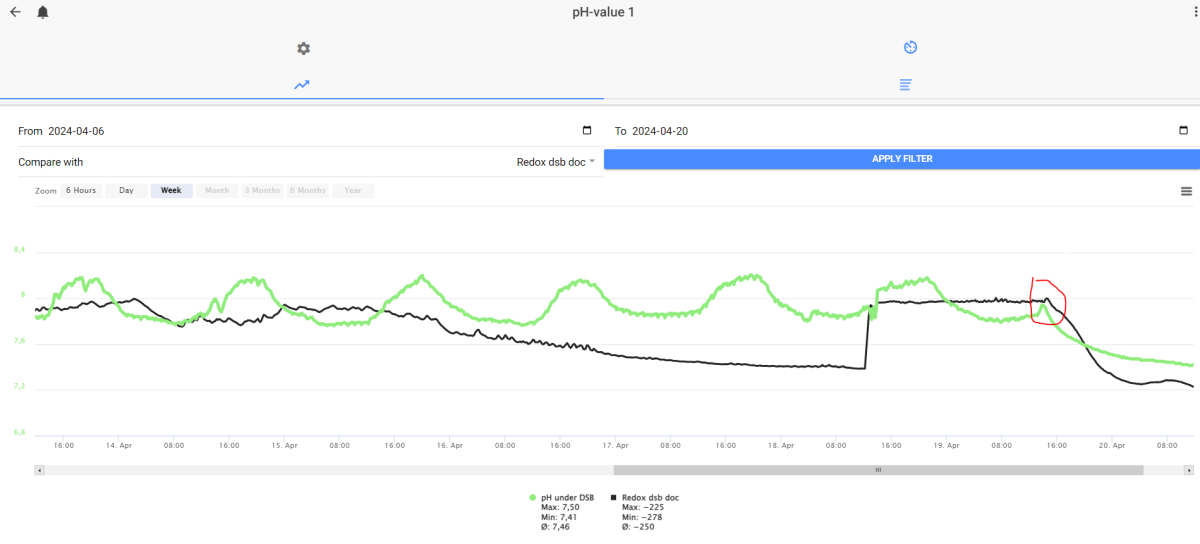
Task: Toggle the pH under DSB legend series
Action: (x=563, y=497)
